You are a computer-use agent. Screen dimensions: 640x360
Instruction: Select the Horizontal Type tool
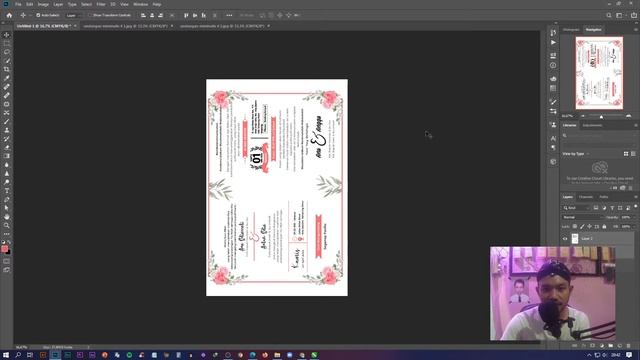[x=7, y=191]
